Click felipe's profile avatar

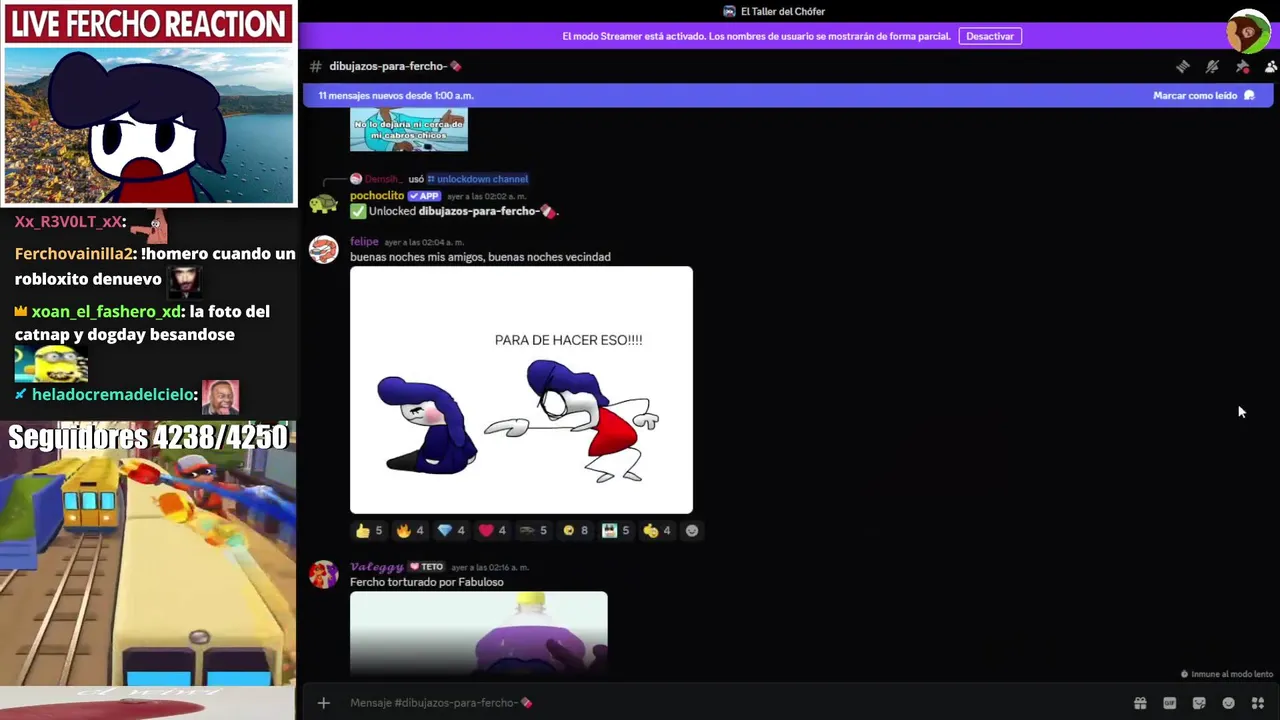pos(323,249)
